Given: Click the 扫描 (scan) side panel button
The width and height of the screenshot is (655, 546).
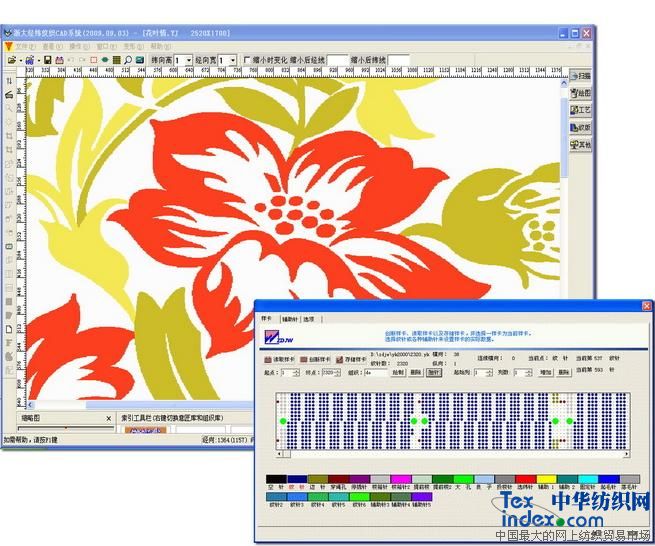Looking at the screenshot, I should pos(580,76).
